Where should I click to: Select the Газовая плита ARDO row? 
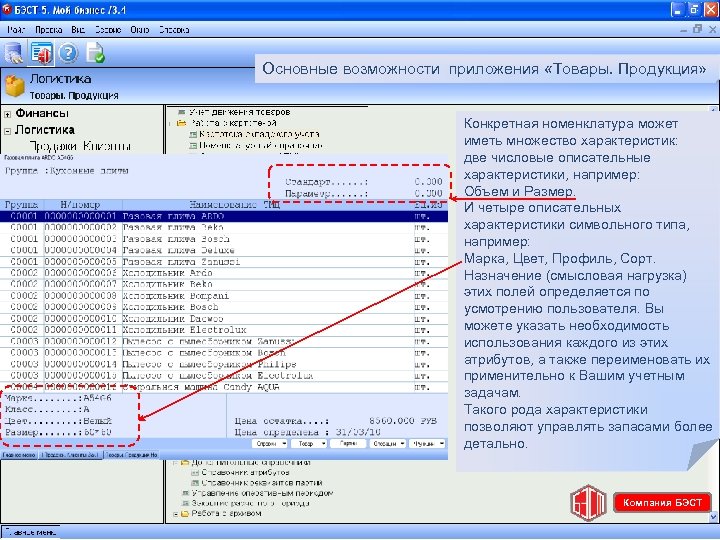(224, 216)
